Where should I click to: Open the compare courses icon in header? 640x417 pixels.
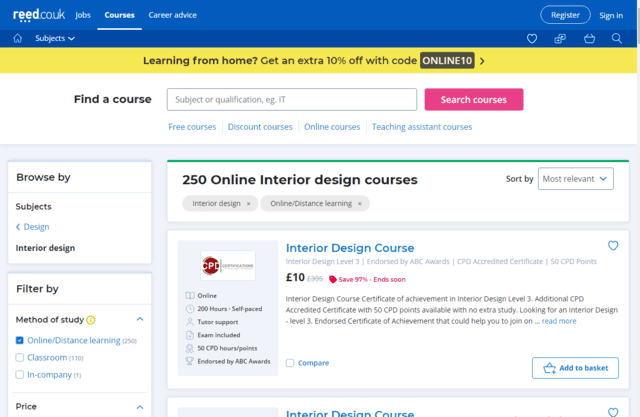pyautogui.click(x=560, y=38)
